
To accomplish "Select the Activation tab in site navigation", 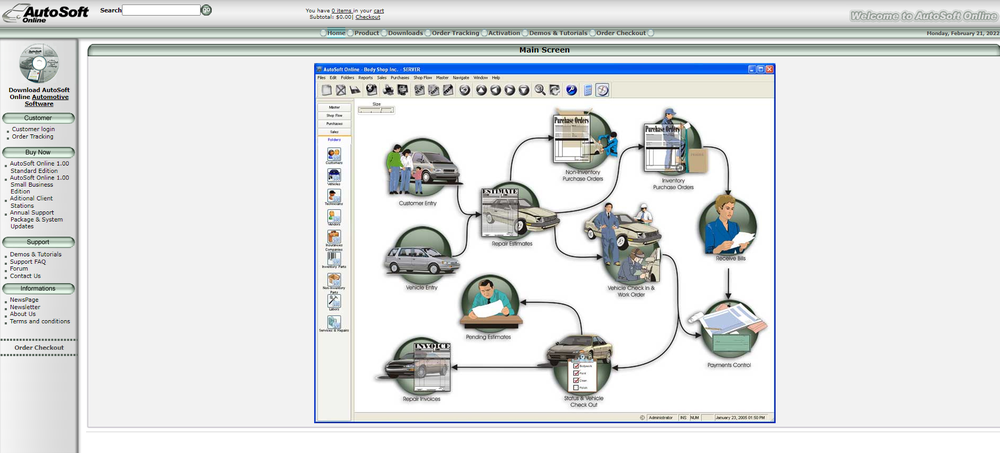I will (x=504, y=33).
